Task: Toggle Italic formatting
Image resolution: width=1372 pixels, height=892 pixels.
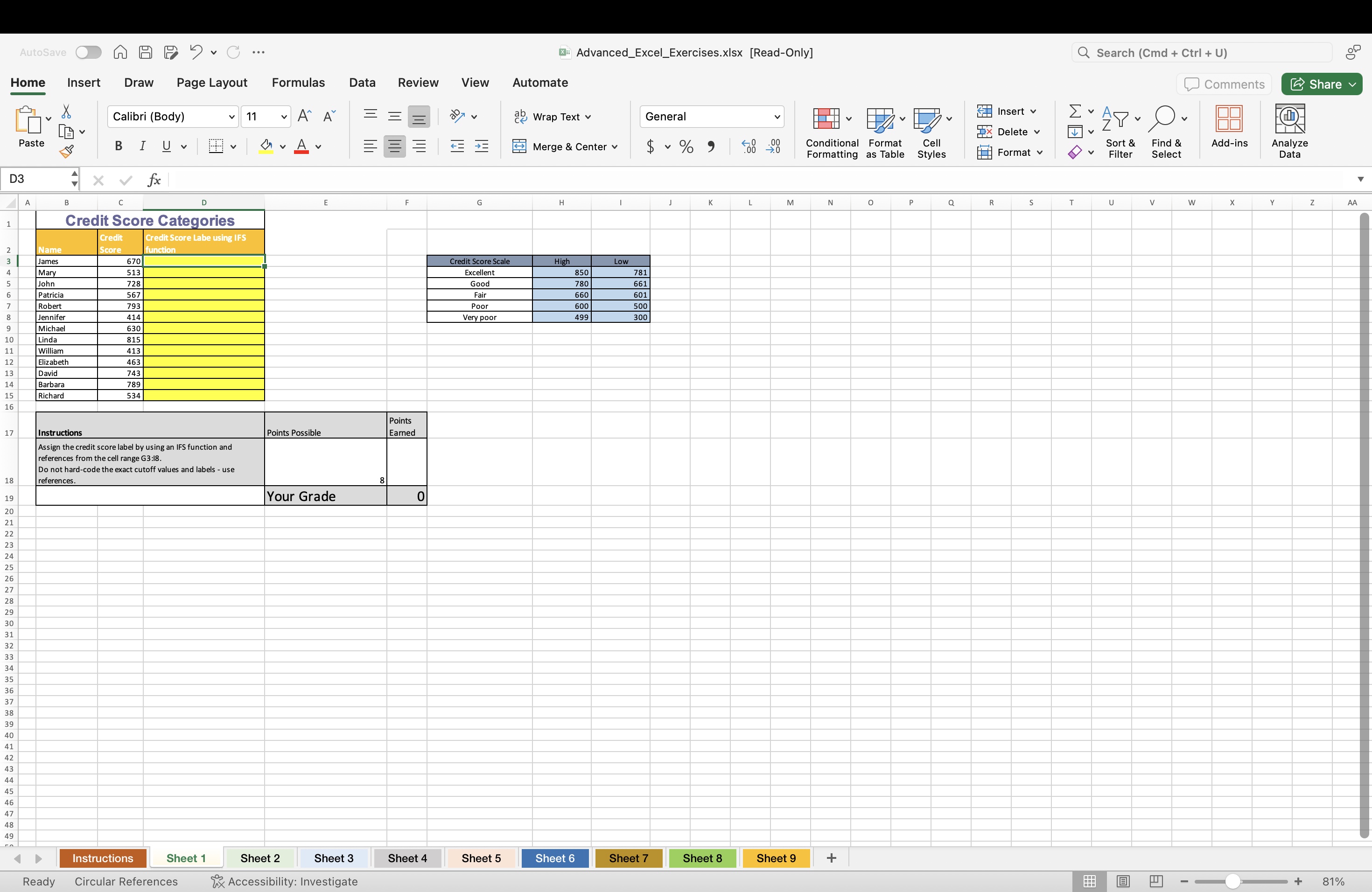Action: click(142, 146)
